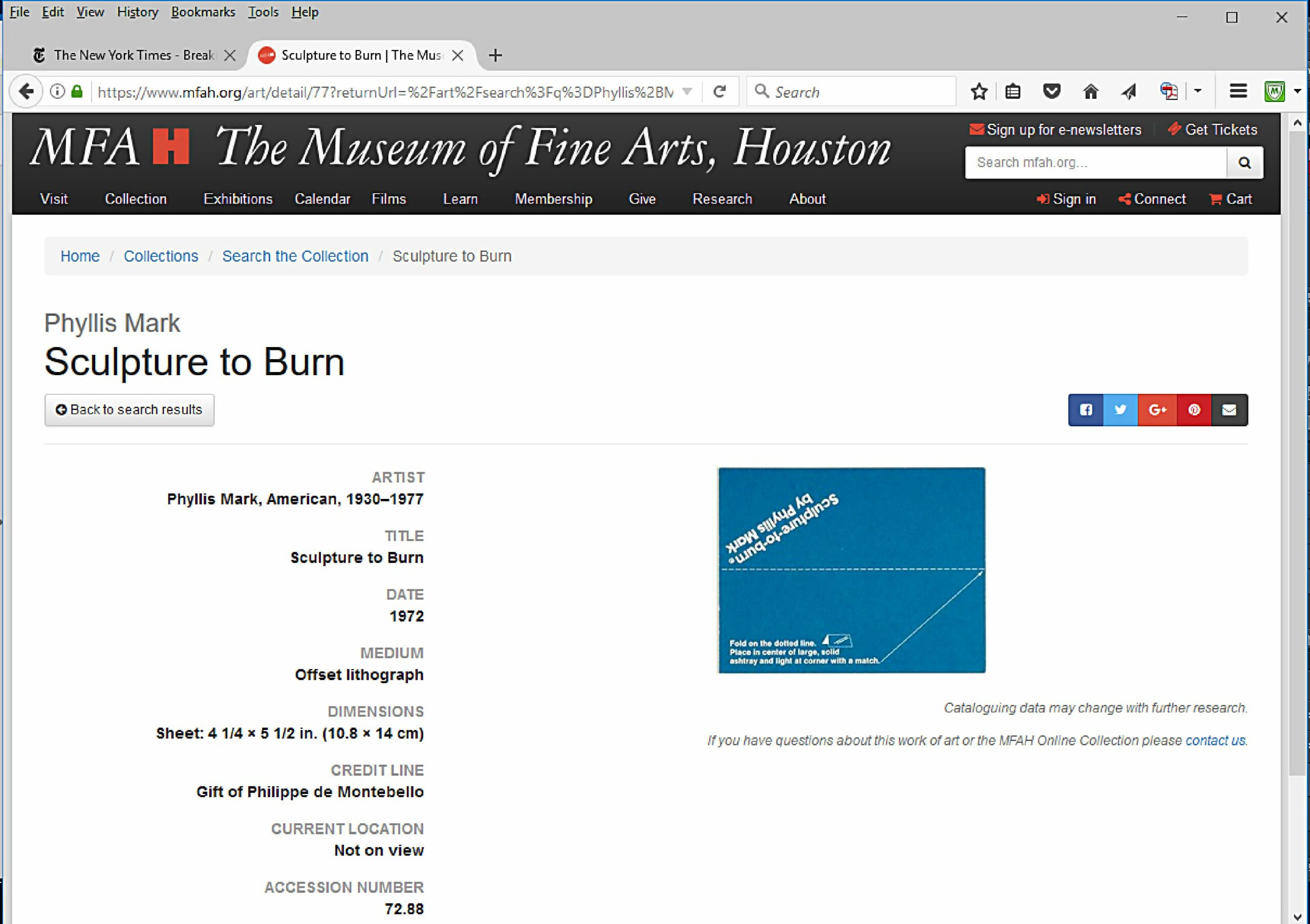This screenshot has width=1310, height=924.
Task: Share artwork on Facebook
Action: [1086, 409]
